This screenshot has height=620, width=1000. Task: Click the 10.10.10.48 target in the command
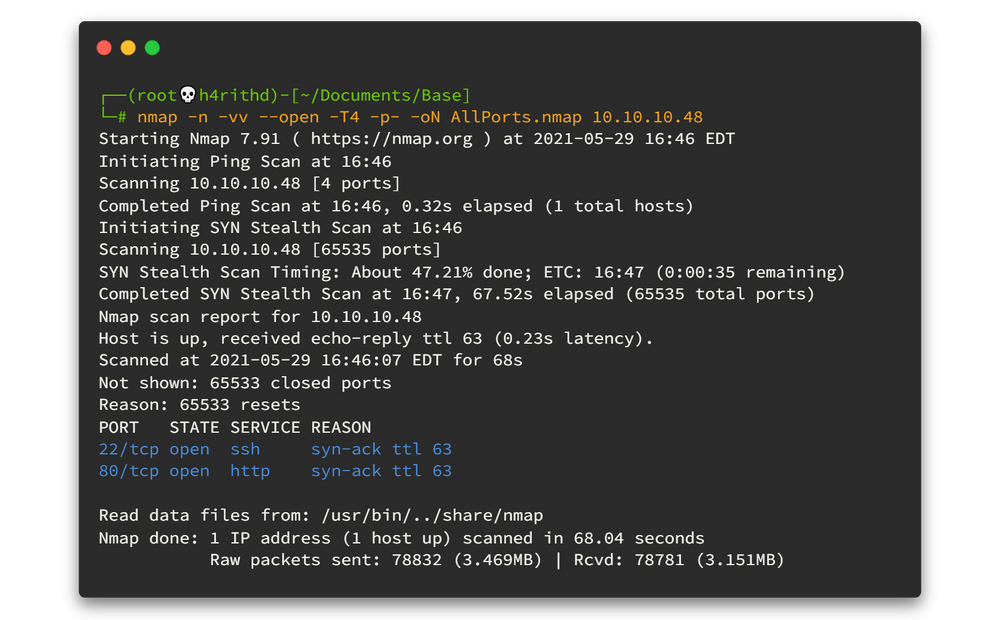tap(647, 117)
